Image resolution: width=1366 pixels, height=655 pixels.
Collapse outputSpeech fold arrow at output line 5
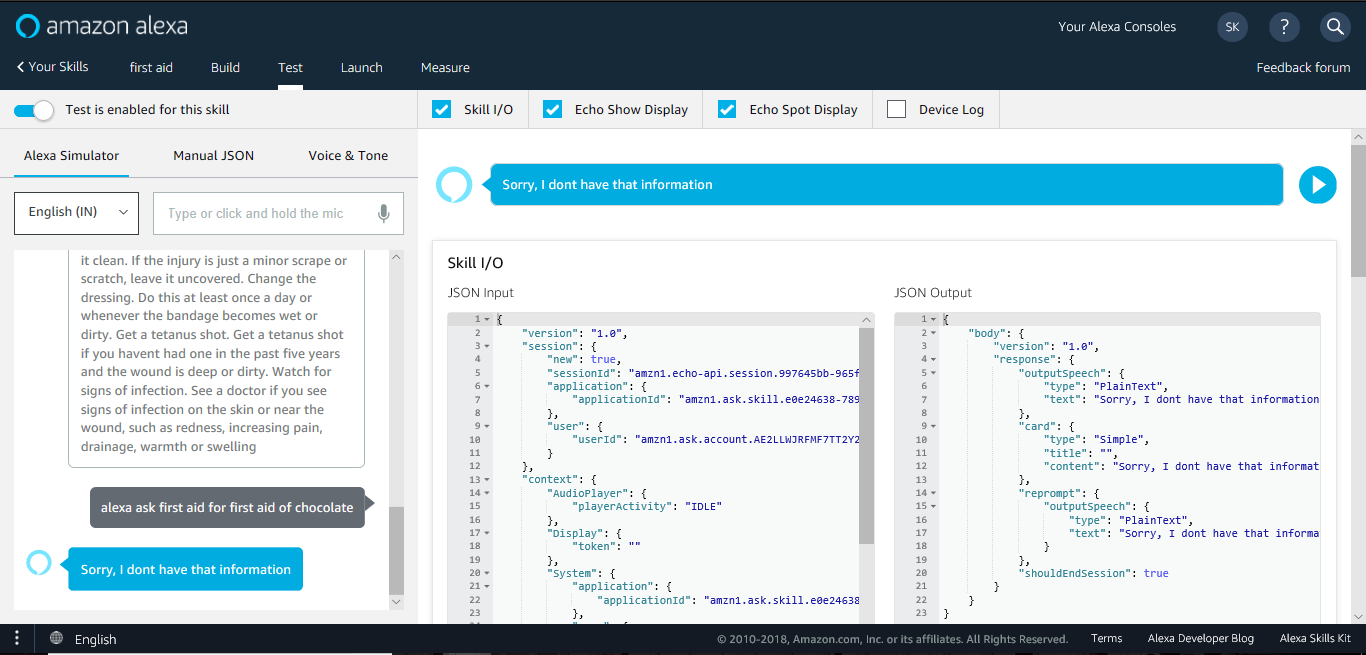tap(935, 373)
